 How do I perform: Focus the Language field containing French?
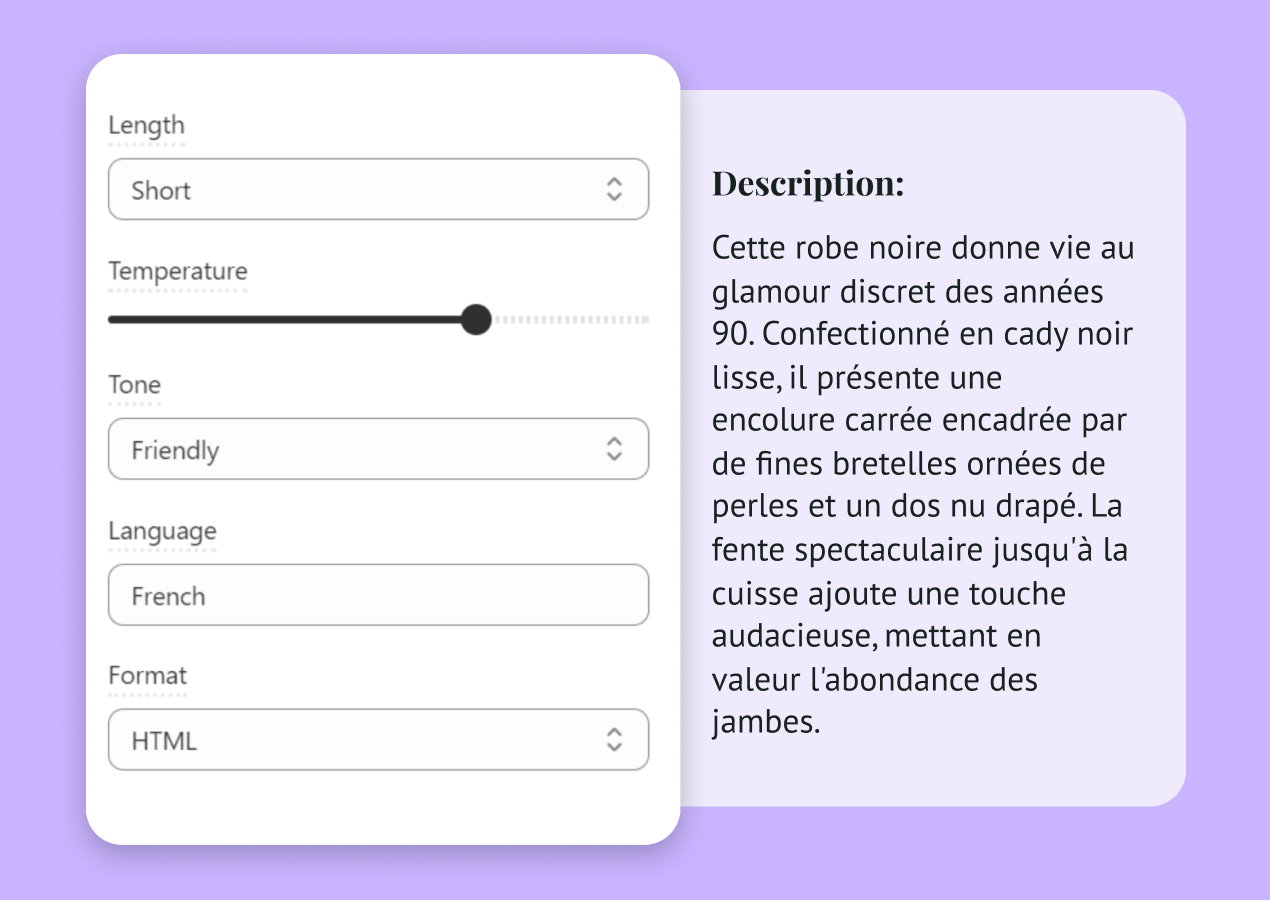[x=378, y=595]
